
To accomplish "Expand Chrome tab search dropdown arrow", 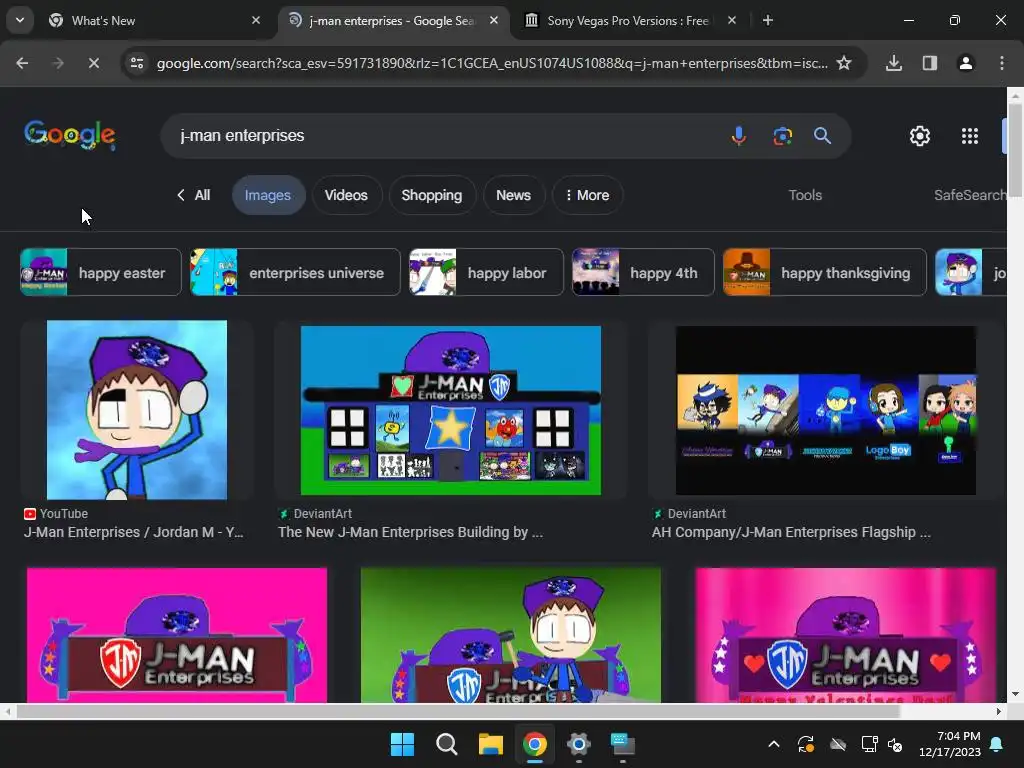I will (20, 21).
